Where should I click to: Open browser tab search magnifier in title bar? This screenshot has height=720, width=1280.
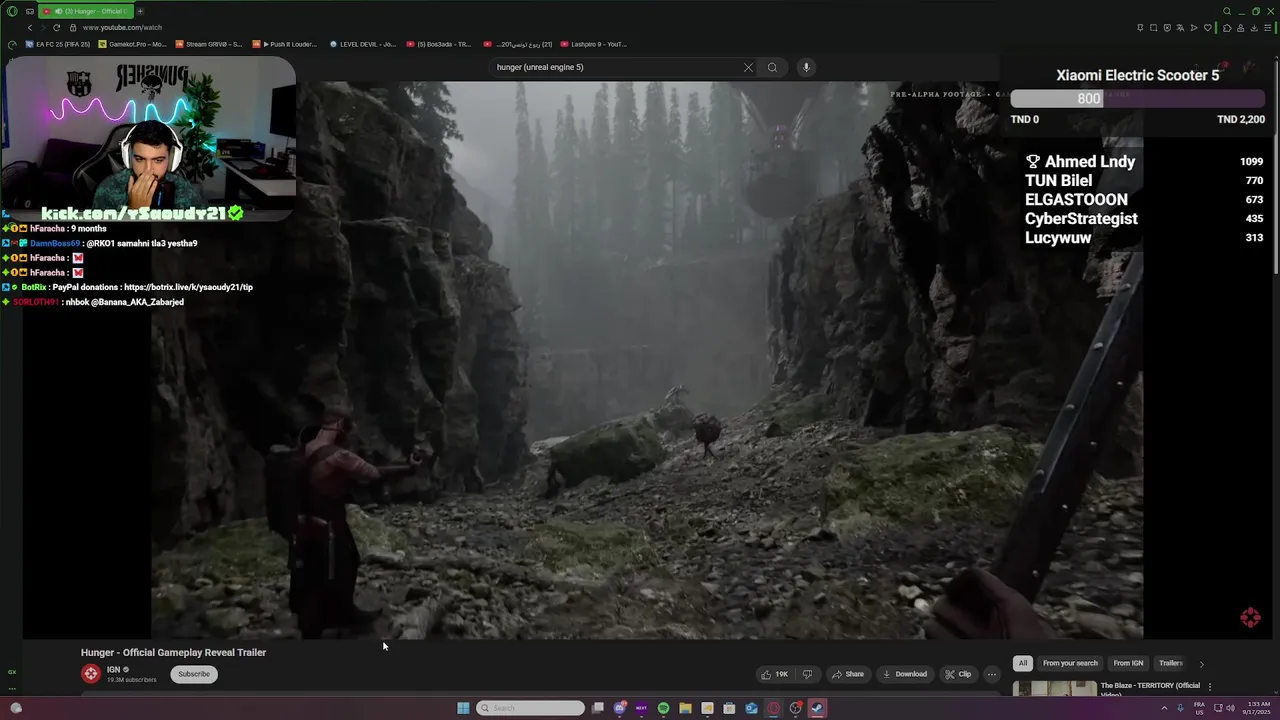point(1227,11)
